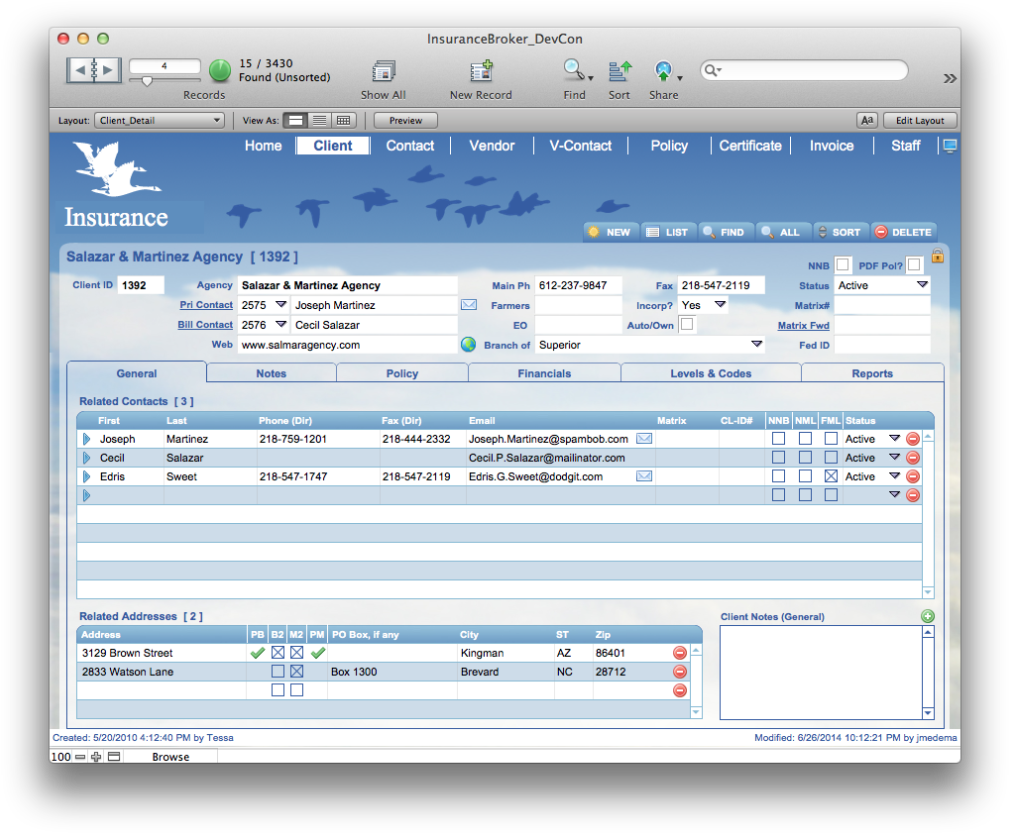Screen dimensions: 1009x833
Task: Open the Levels & Codes tab
Action: point(711,373)
